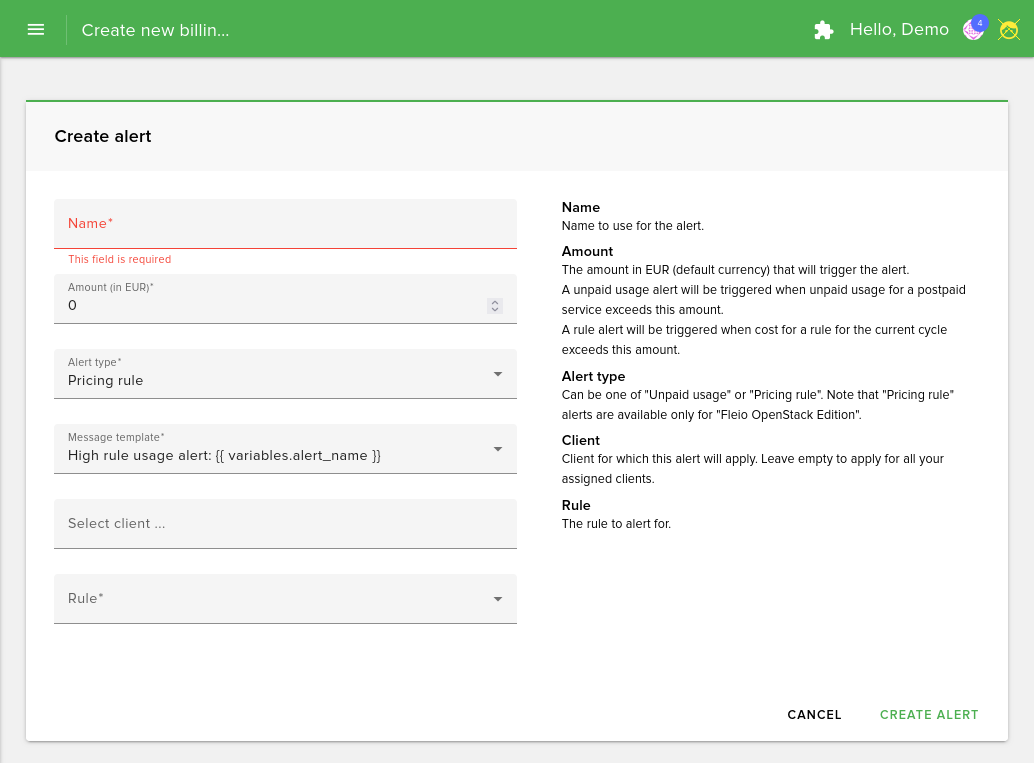The width and height of the screenshot is (1034, 763).
Task: Decrease amount with the stepper down arrow
Action: 495,310
